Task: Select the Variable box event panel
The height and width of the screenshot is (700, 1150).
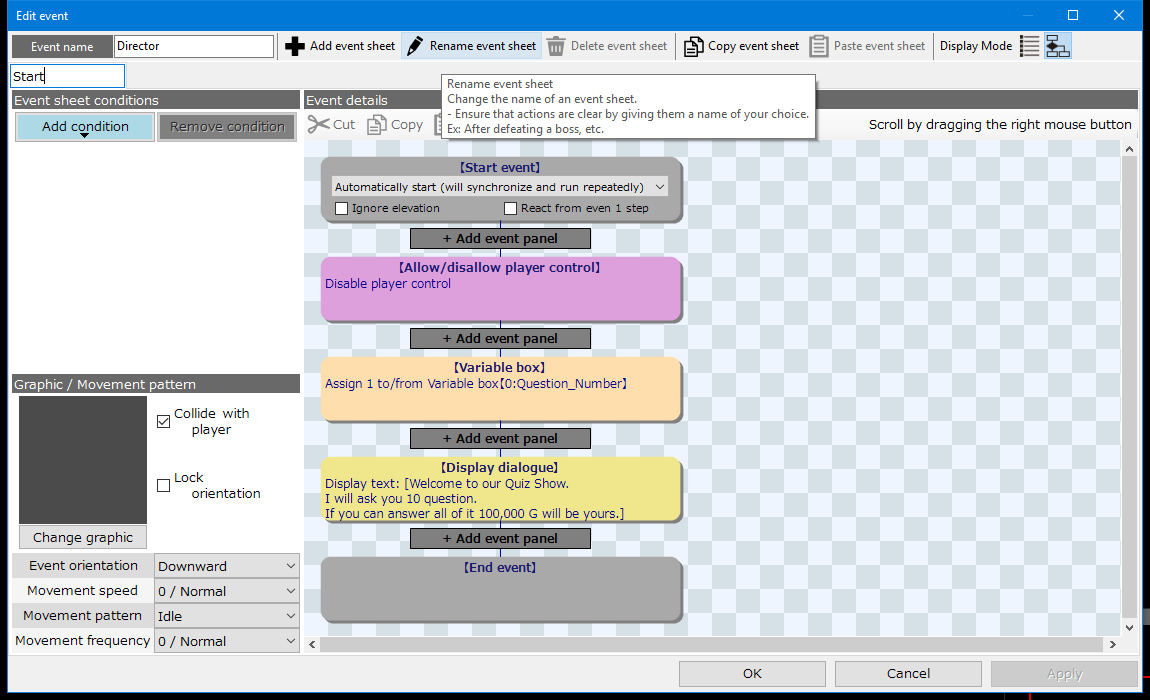Action: [x=501, y=389]
